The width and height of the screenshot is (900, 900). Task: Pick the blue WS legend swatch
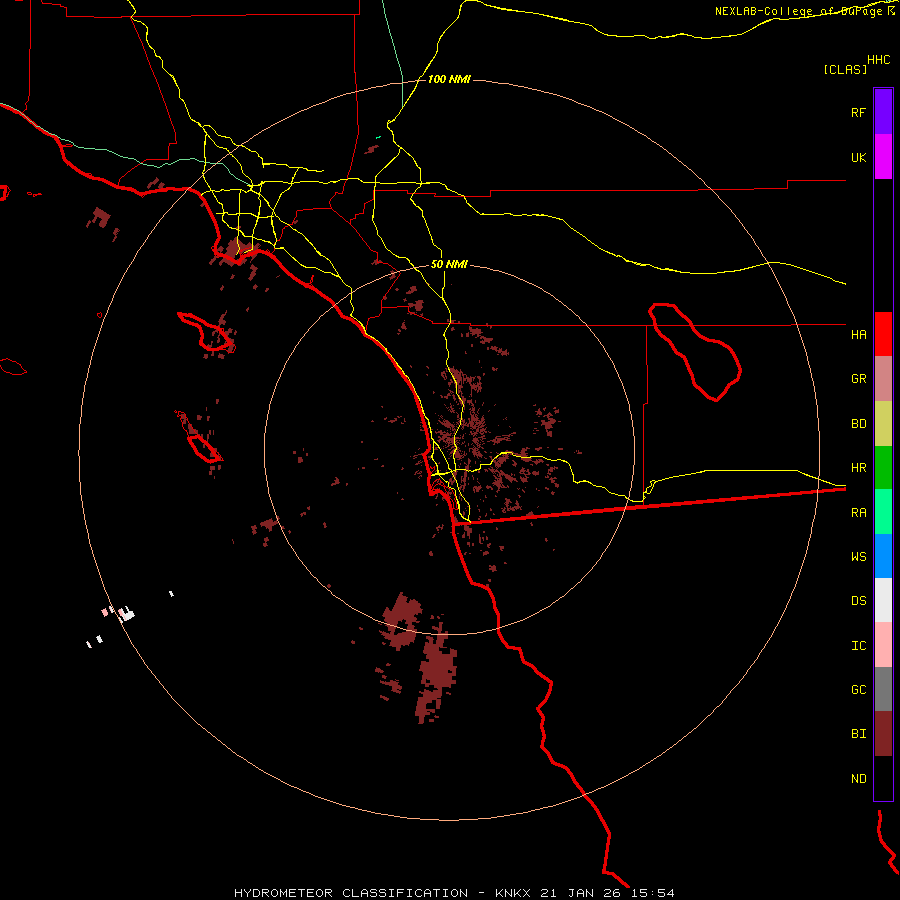pos(883,556)
